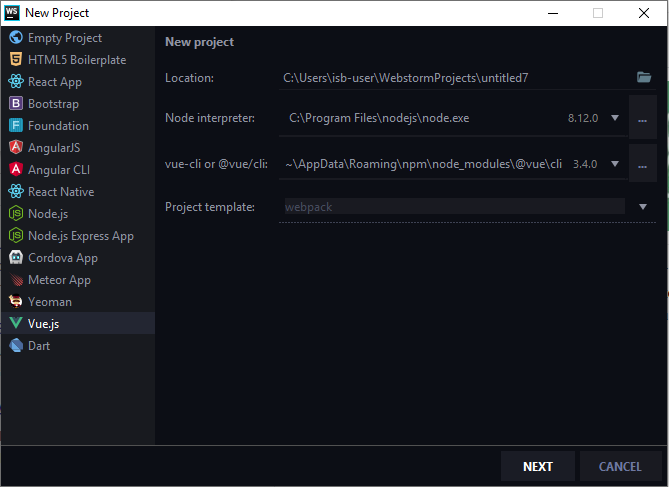
Task: Click the NEXT button
Action: pyautogui.click(x=538, y=466)
